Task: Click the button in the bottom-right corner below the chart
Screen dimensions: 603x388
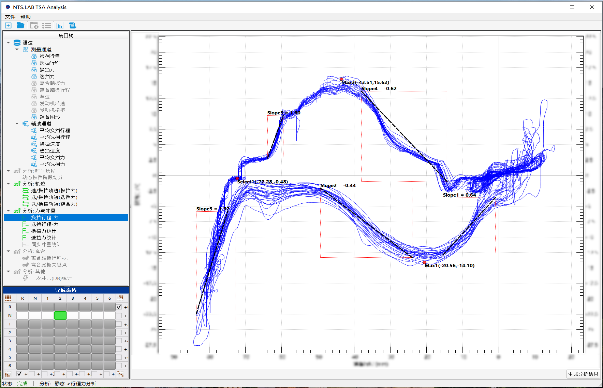Action: pyautogui.click(x=583, y=374)
